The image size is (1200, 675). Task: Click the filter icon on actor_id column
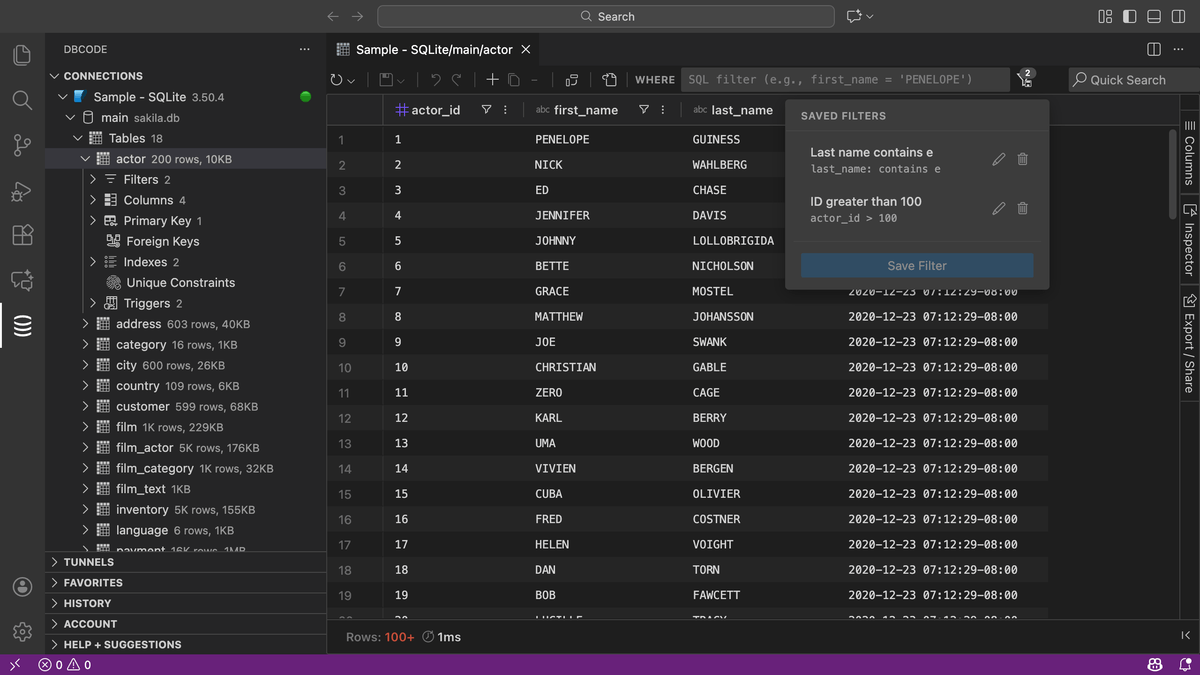(485, 109)
